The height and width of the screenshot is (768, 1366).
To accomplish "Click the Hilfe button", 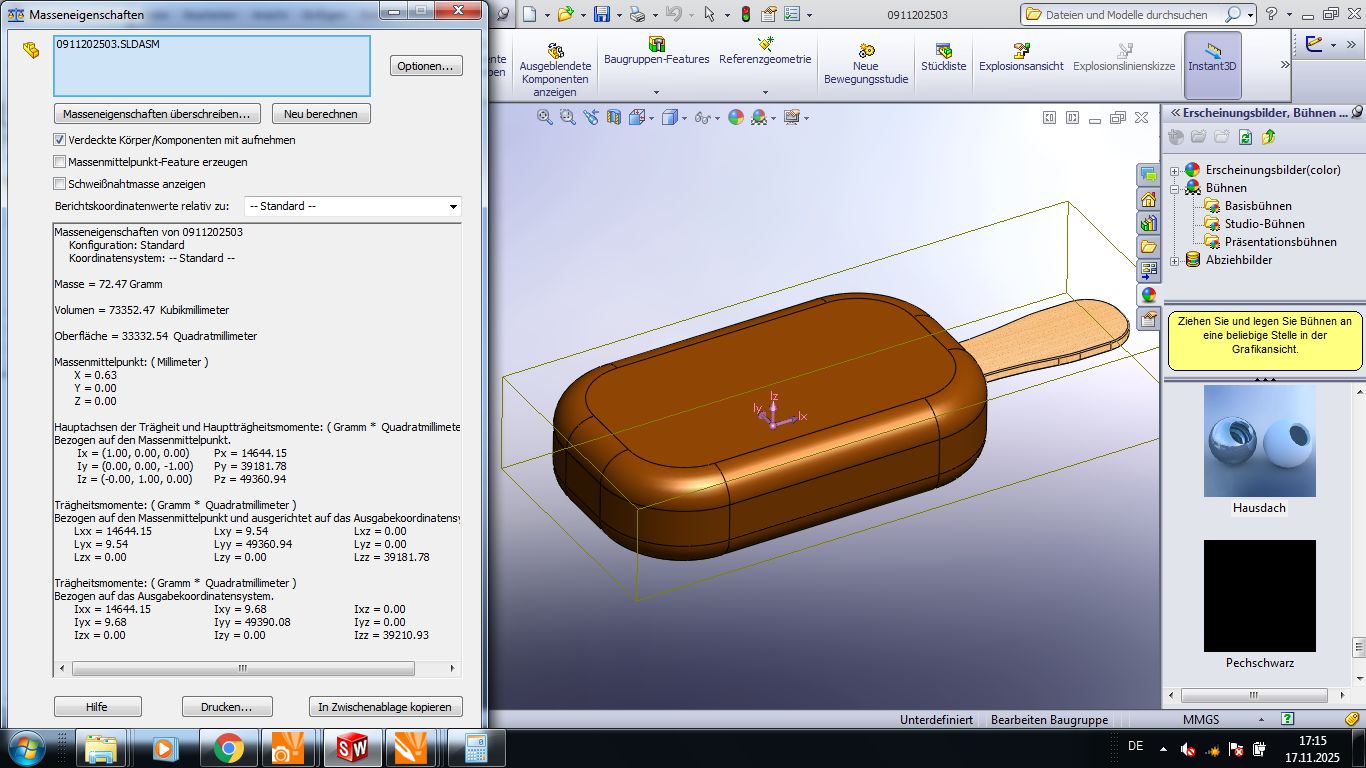I will [x=97, y=707].
